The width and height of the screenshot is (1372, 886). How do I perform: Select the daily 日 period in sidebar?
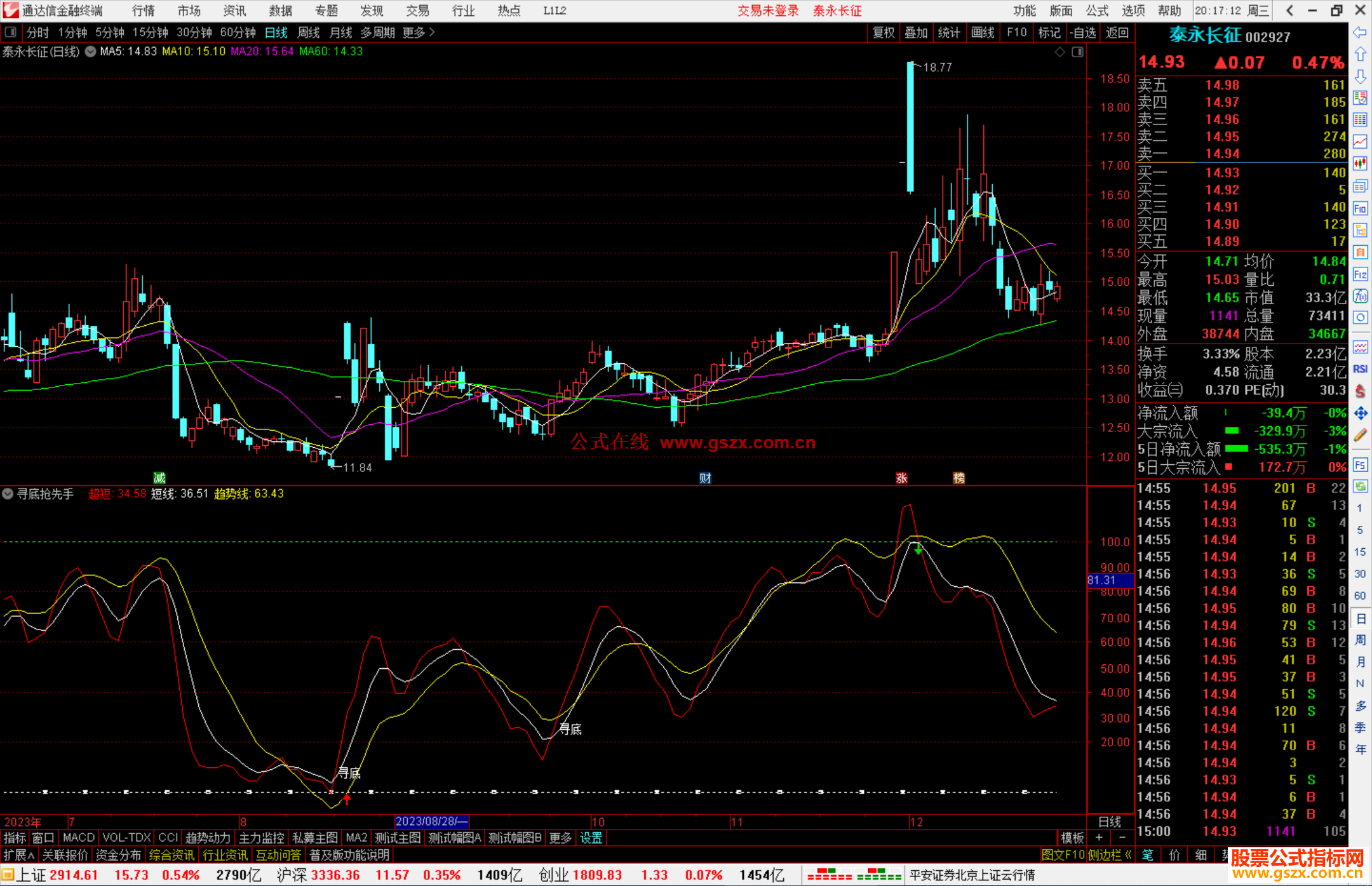tap(1359, 619)
